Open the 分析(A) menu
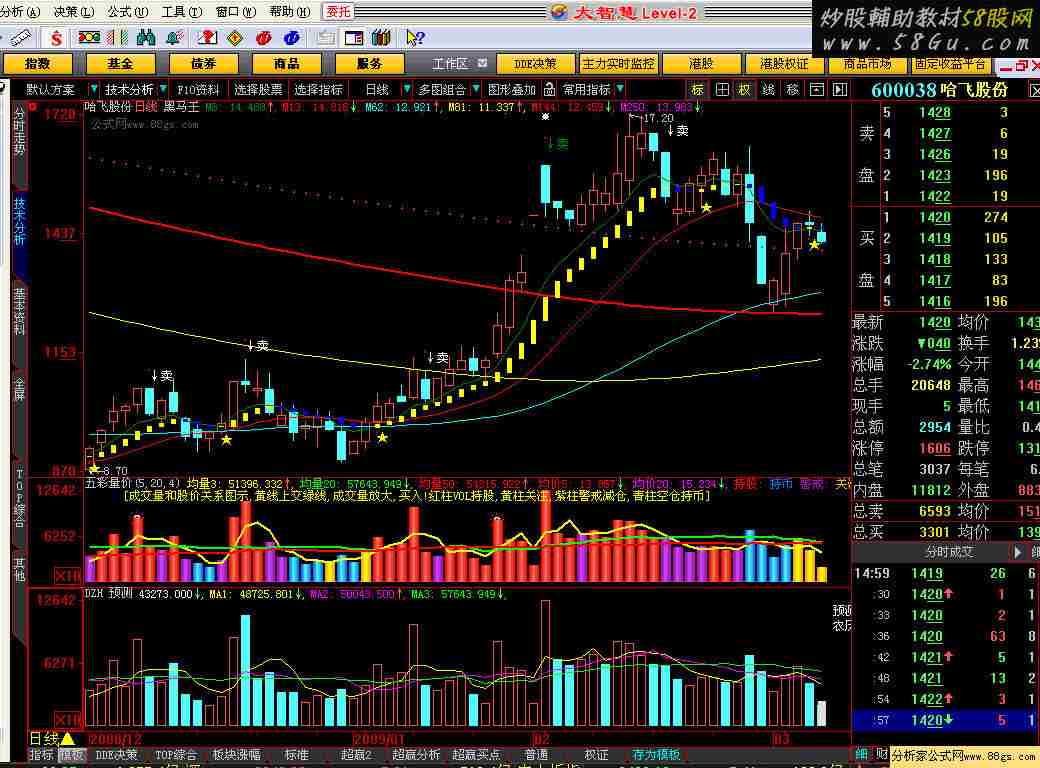 pyautogui.click(x=20, y=12)
